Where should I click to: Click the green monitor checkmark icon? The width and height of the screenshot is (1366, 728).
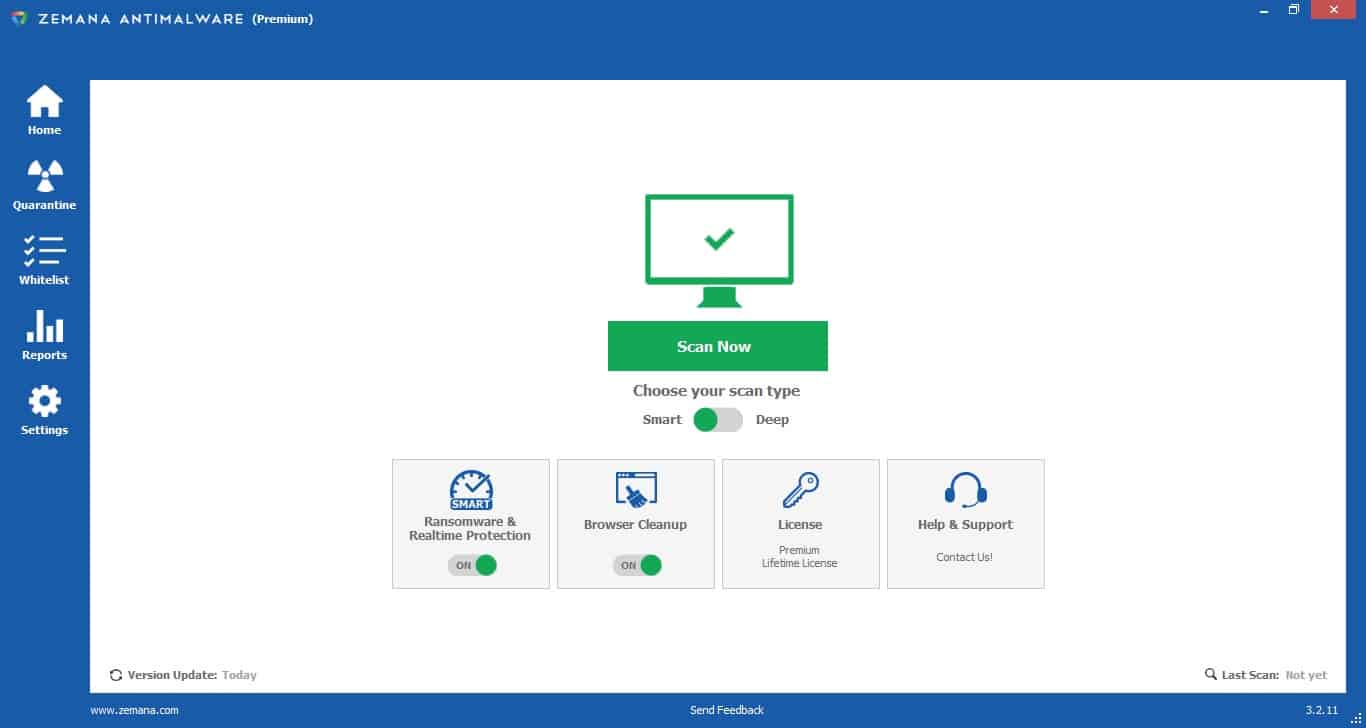[719, 251]
